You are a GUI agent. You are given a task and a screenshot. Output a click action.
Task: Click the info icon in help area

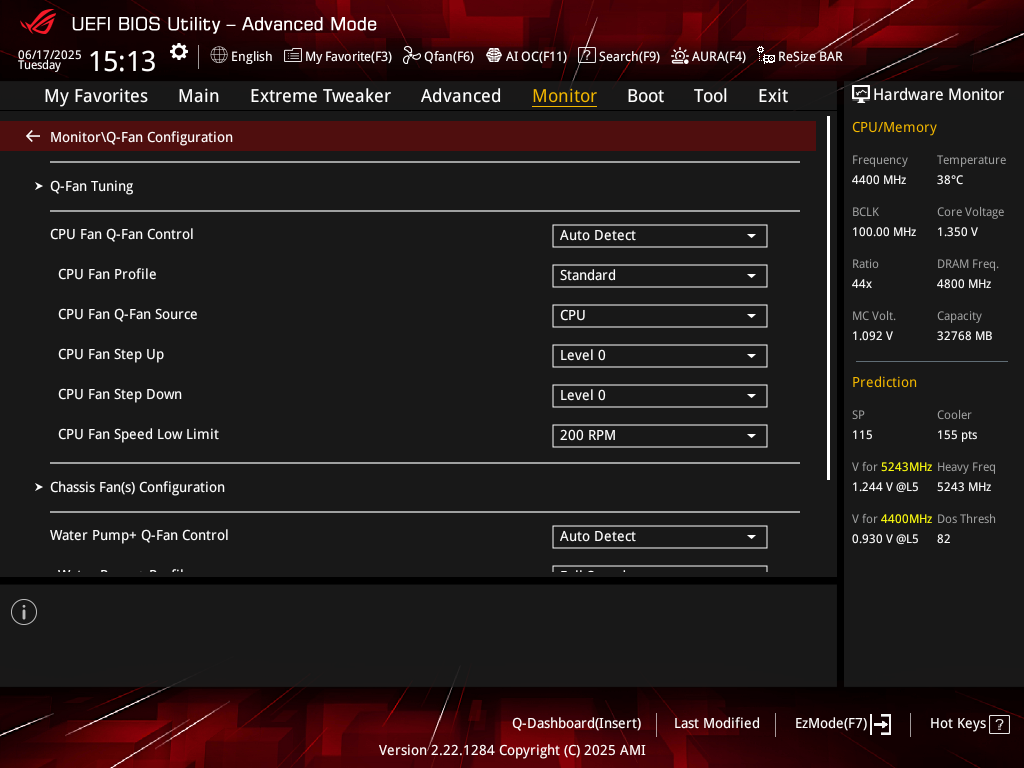point(24,612)
